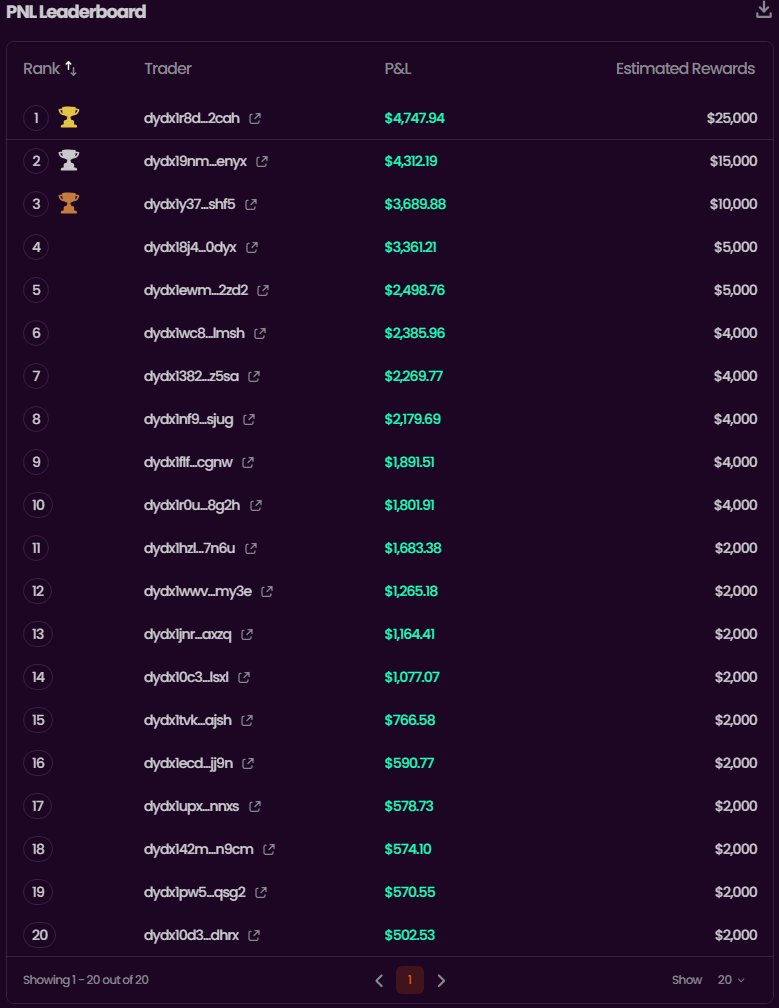Open external link for trader dydx10d3...dhrx
779x1008 pixels.
254,935
